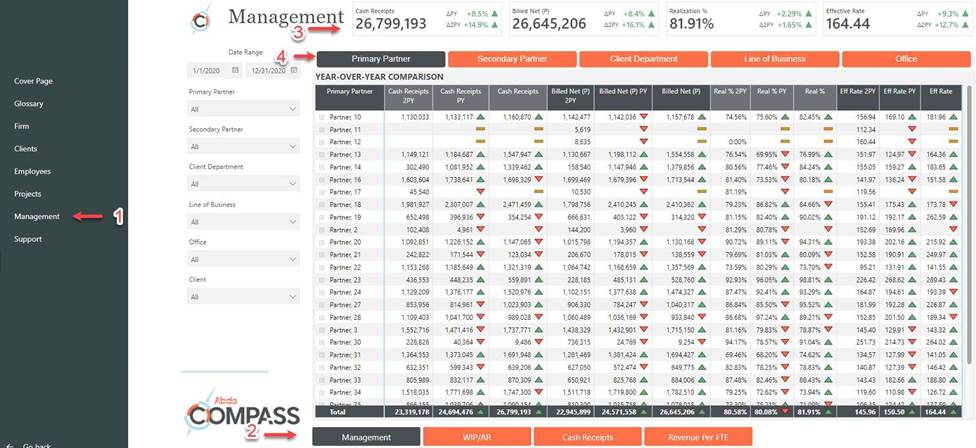Open the start date calendar picker icon
Image resolution: width=976 pixels, height=448 pixels.
tap(235, 70)
